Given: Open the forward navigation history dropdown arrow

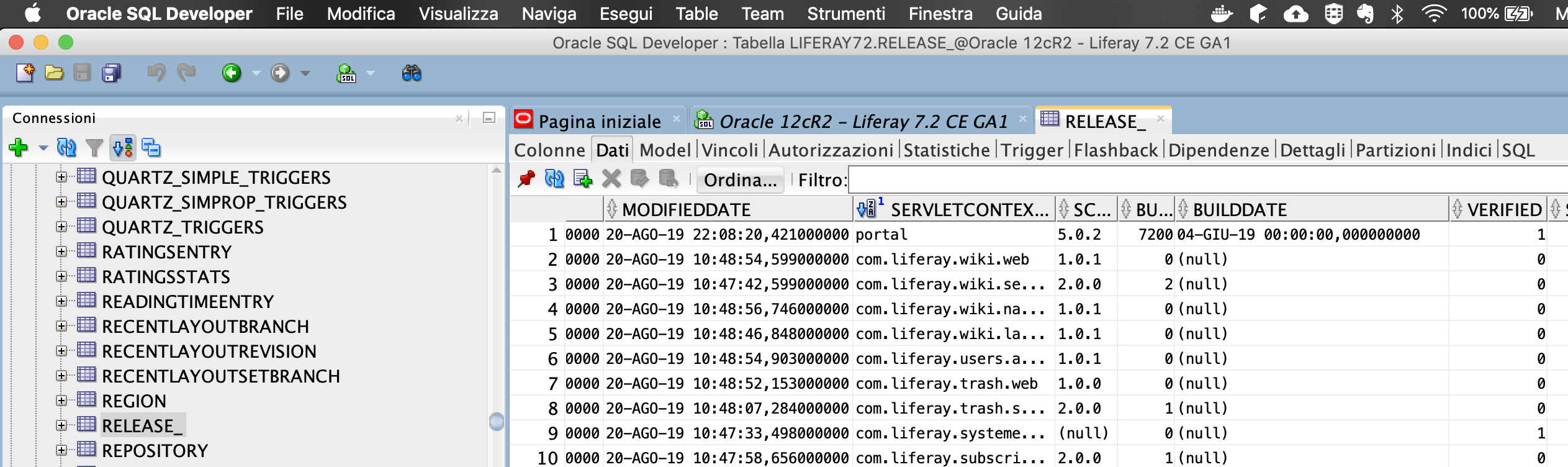Looking at the screenshot, I should [305, 73].
